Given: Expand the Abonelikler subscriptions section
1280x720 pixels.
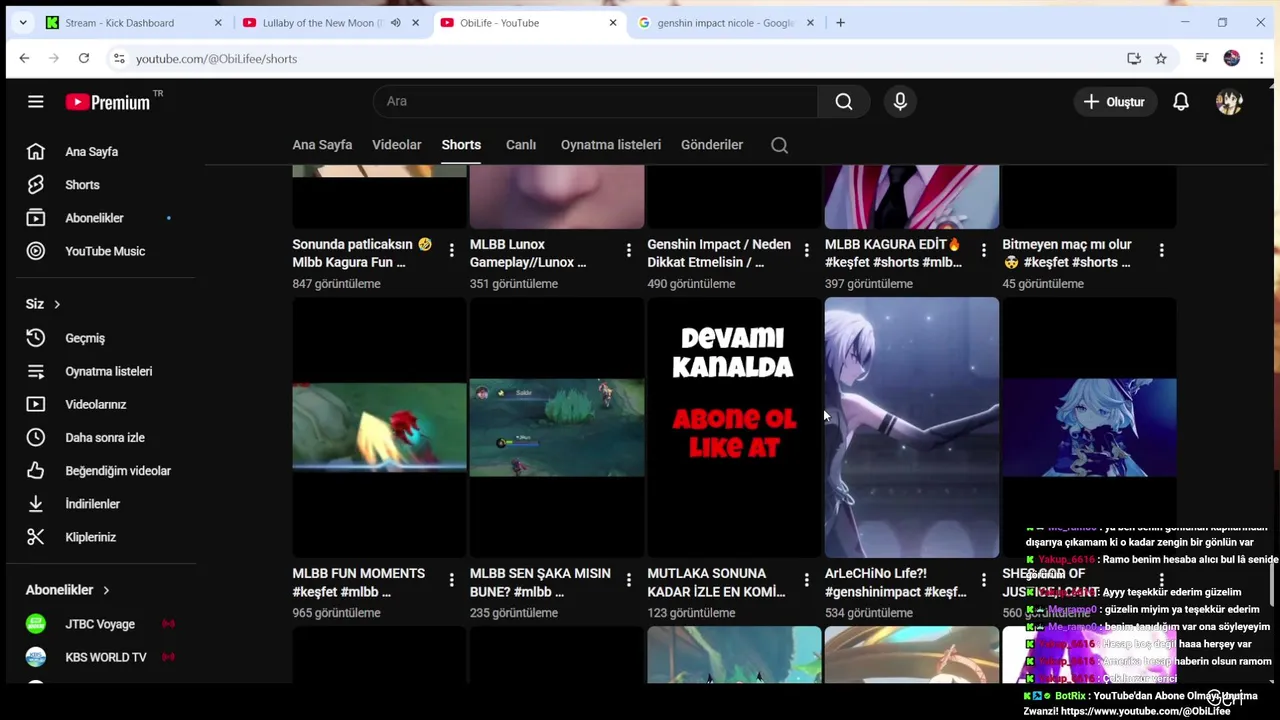Looking at the screenshot, I should [68, 590].
